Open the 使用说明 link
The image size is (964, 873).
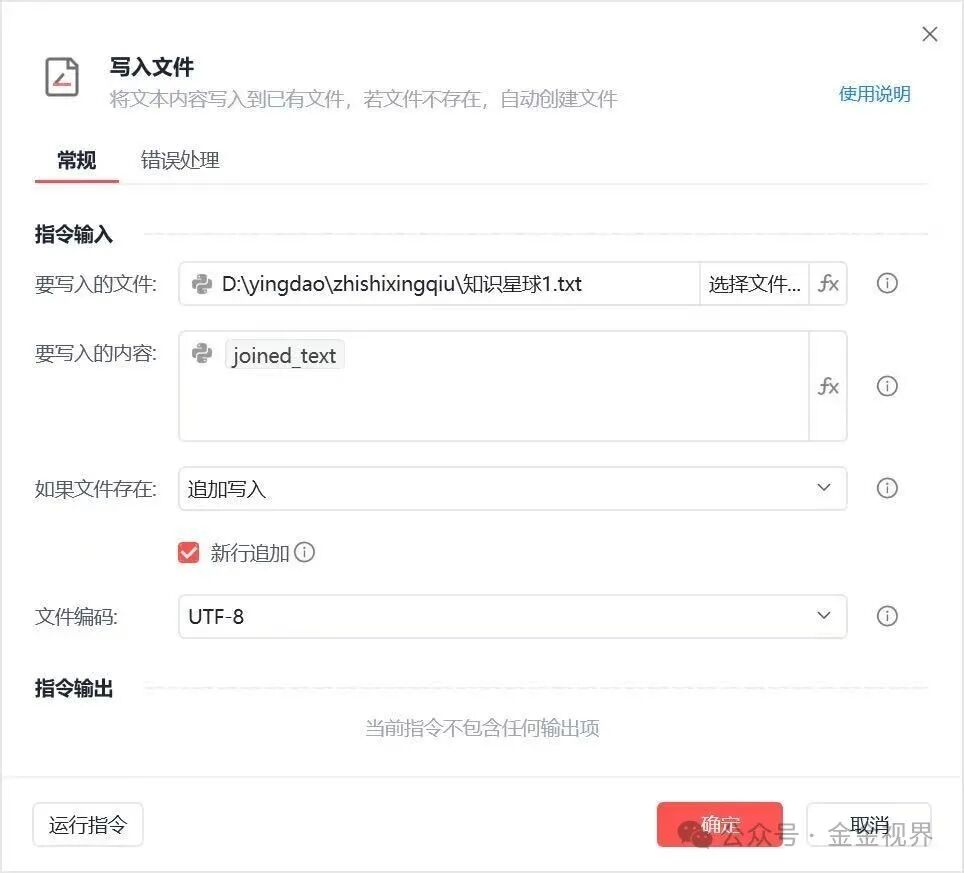click(874, 94)
